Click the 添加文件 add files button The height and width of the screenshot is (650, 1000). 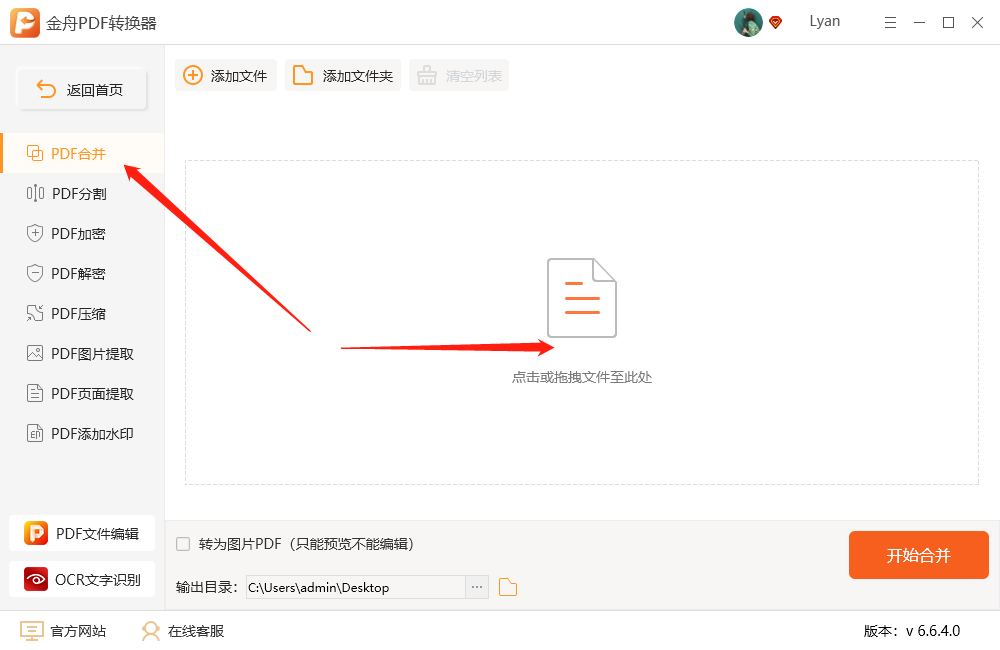225,74
